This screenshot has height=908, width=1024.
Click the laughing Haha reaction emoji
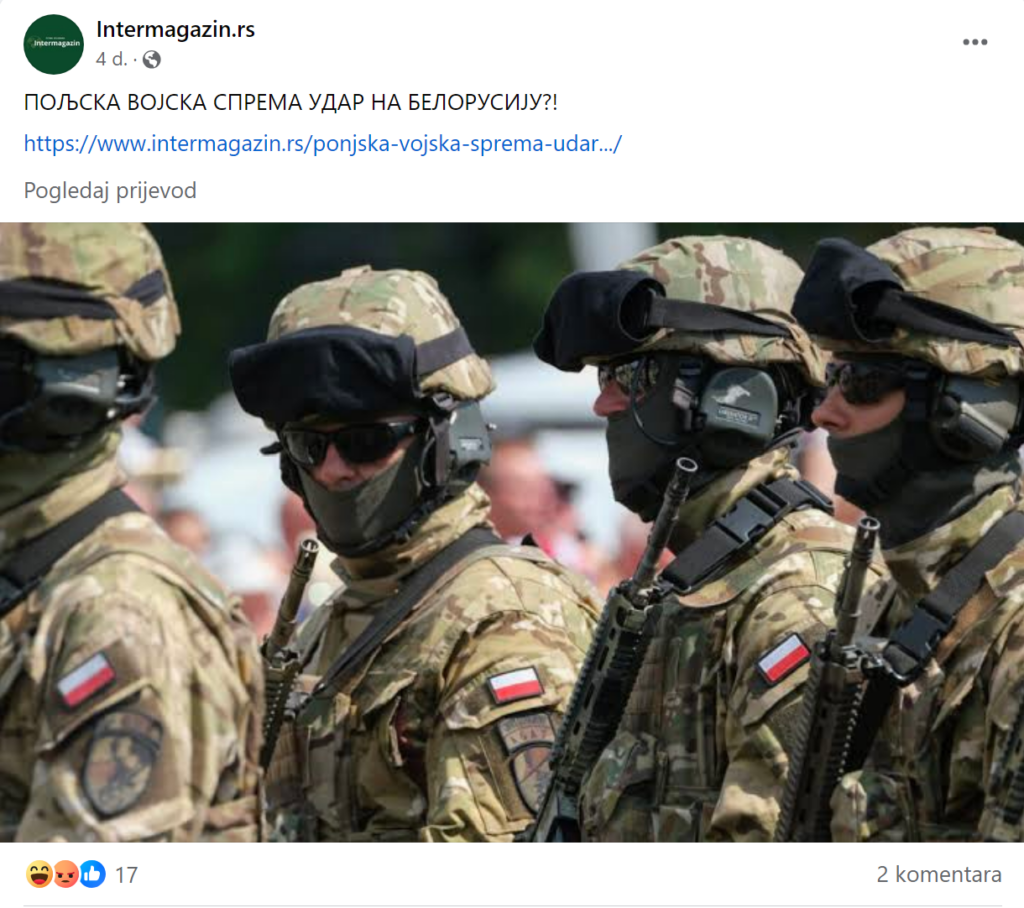point(39,874)
